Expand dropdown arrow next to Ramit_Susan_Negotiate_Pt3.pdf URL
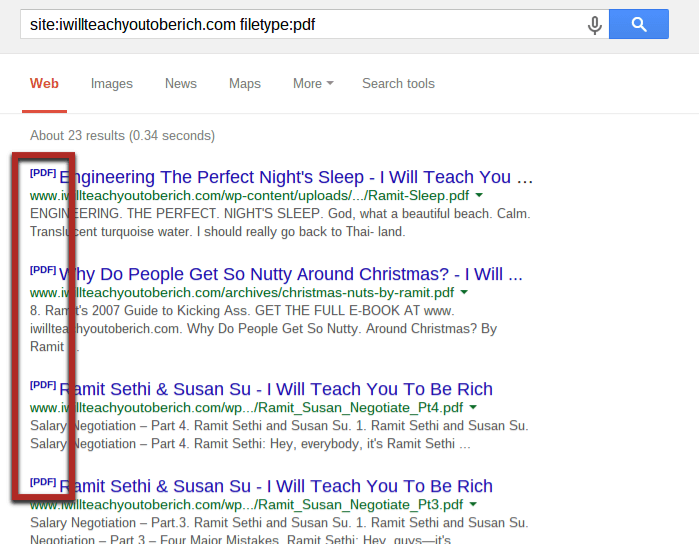Screen dimensions: 699x544 [x=473, y=504]
